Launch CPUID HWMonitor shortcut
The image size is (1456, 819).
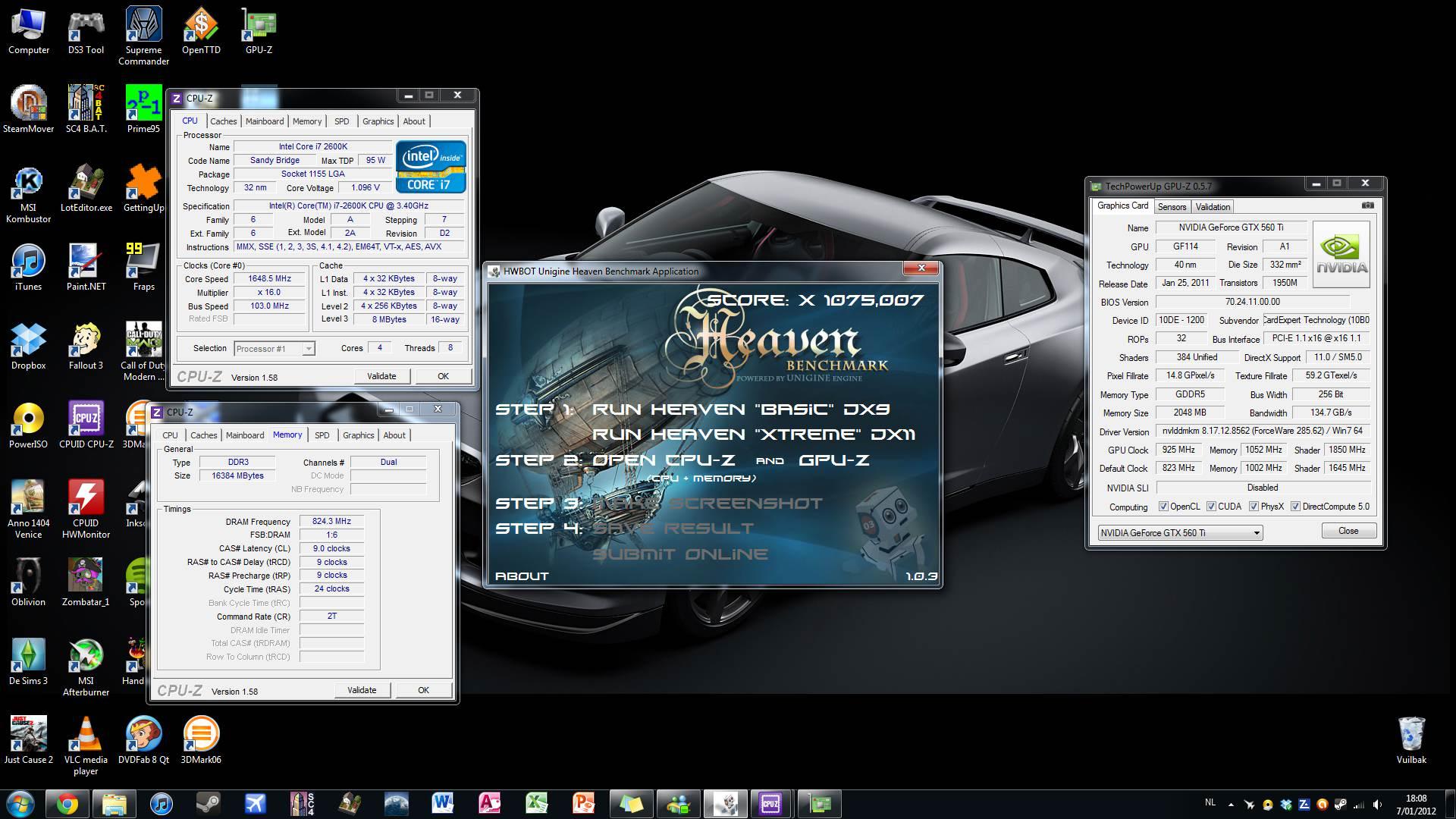(86, 509)
